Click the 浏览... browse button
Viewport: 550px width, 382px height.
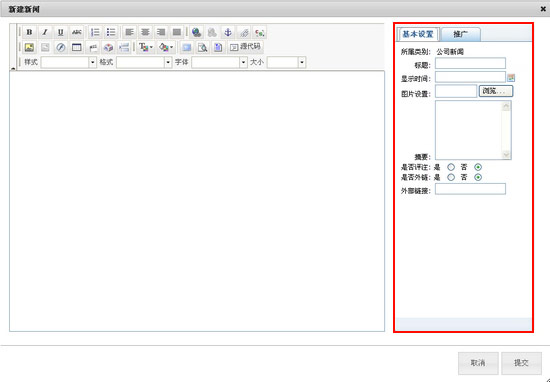click(496, 91)
